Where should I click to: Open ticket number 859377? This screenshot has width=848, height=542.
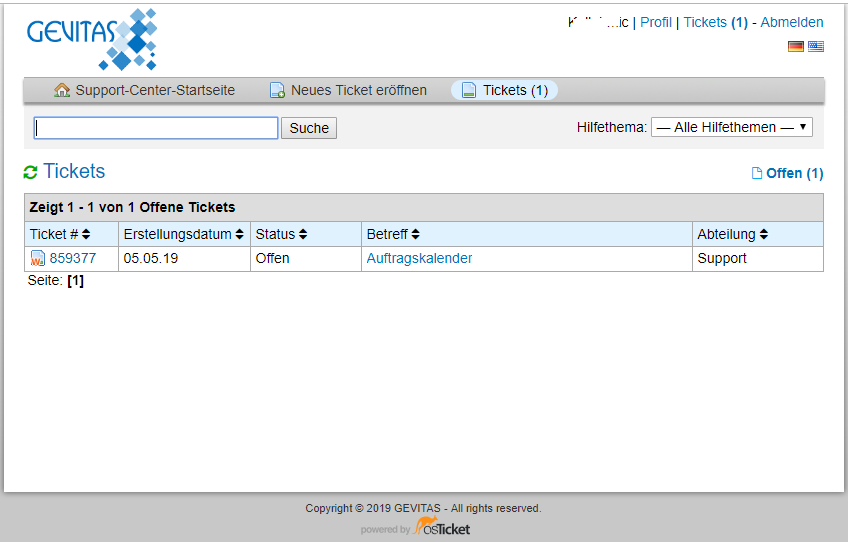(x=72, y=258)
